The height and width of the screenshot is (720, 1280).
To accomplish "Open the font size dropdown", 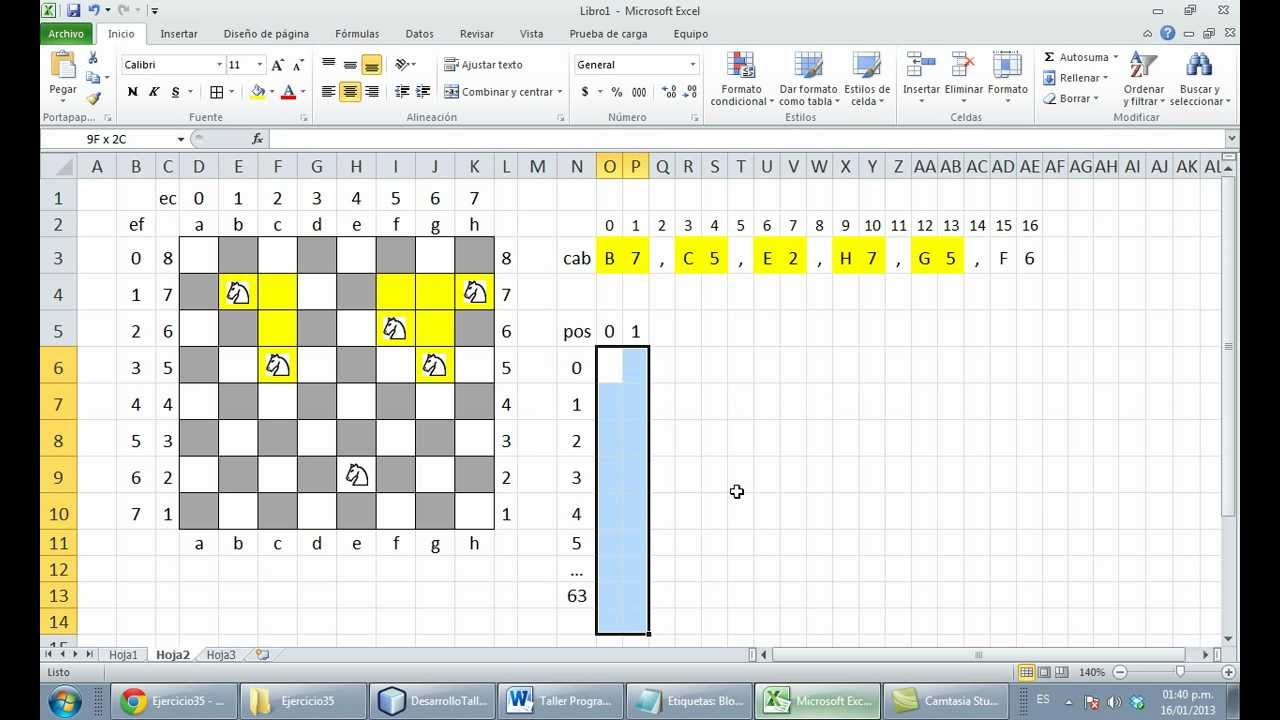I will 260,65.
